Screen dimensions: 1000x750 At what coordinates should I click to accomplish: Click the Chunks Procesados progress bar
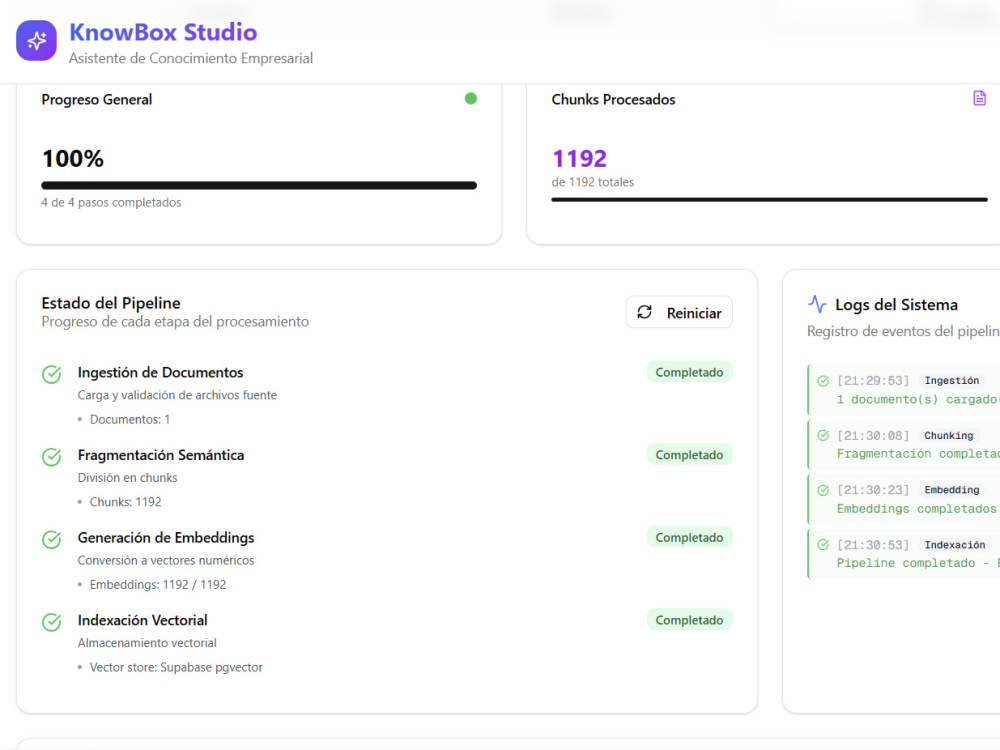pyautogui.click(x=770, y=200)
